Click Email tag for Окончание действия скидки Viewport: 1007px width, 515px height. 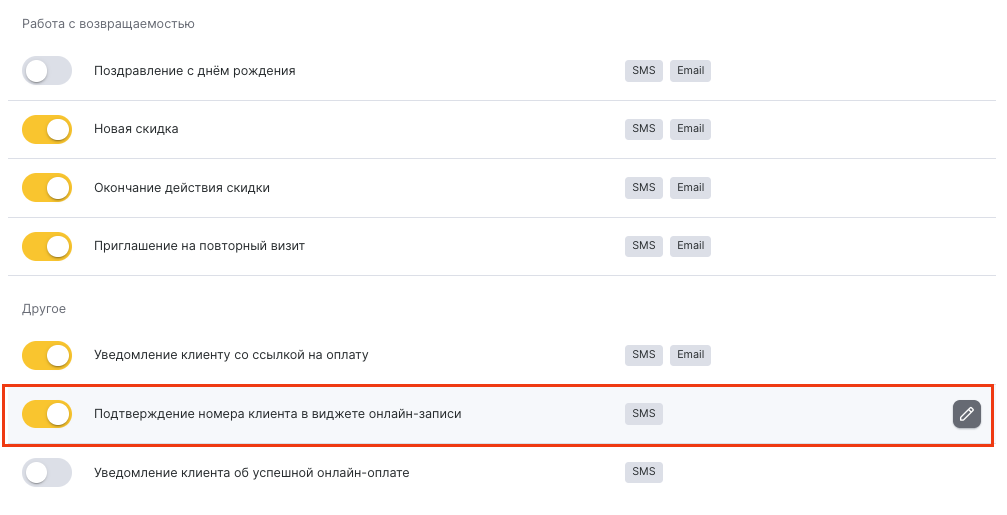pyautogui.click(x=690, y=188)
